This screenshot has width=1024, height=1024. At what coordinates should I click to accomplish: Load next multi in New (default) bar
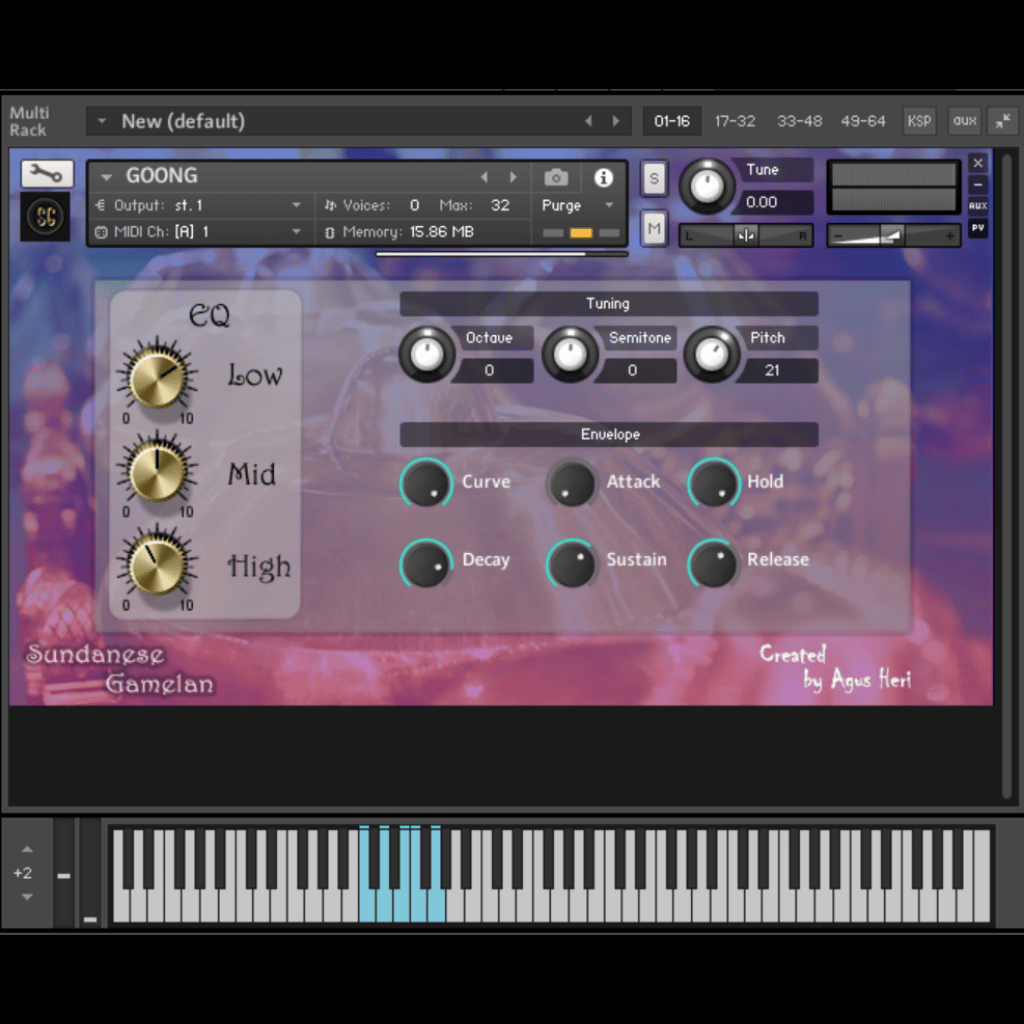tap(616, 121)
